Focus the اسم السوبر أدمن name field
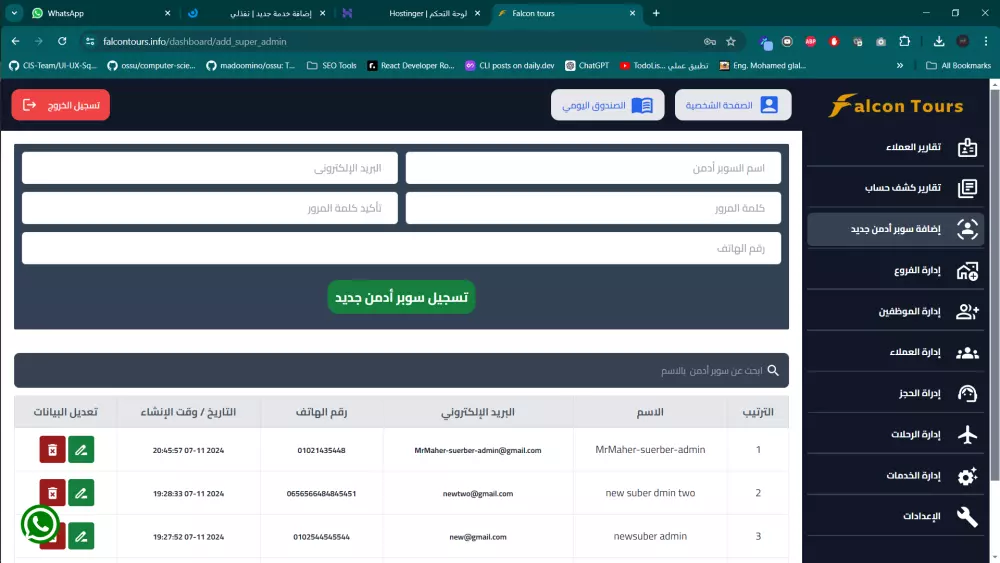 (x=593, y=168)
